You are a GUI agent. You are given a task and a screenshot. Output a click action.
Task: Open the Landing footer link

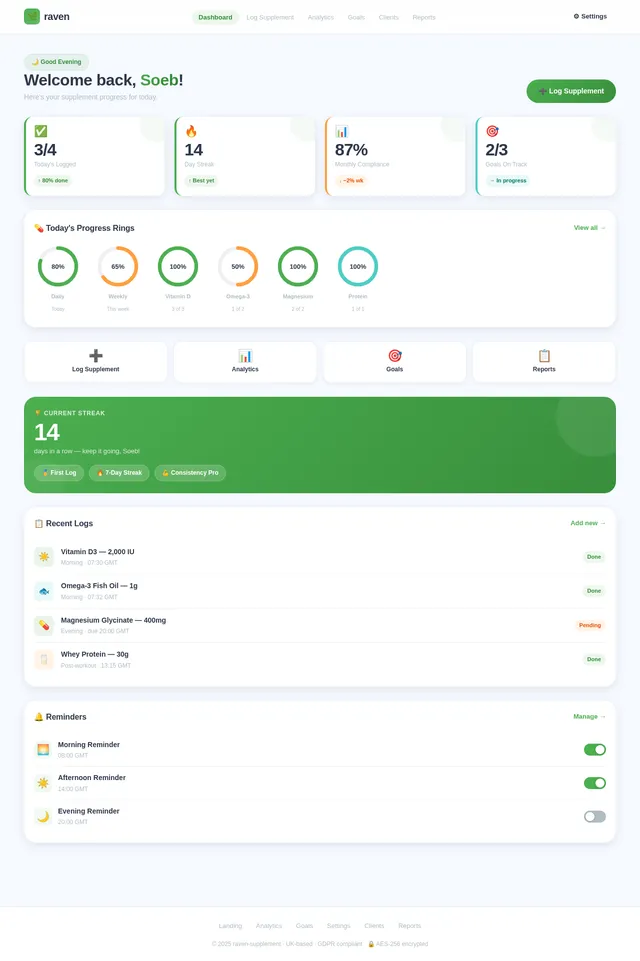pos(230,926)
